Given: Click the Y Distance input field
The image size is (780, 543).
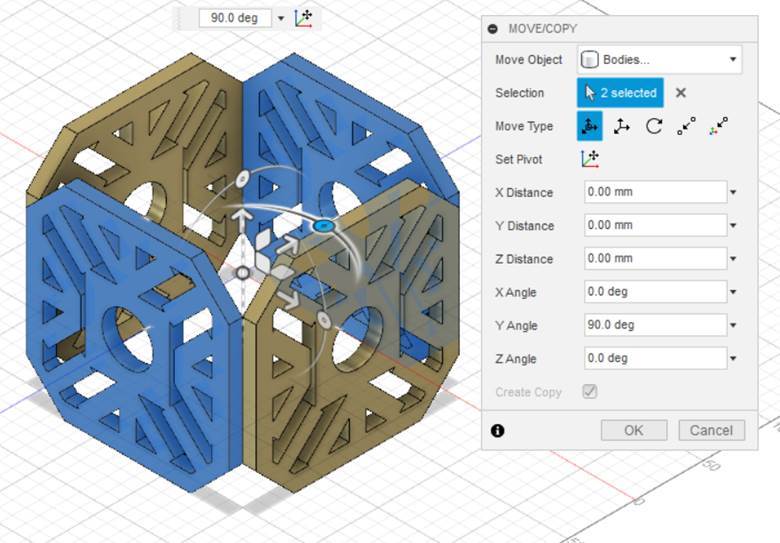Looking at the screenshot, I should (x=656, y=225).
